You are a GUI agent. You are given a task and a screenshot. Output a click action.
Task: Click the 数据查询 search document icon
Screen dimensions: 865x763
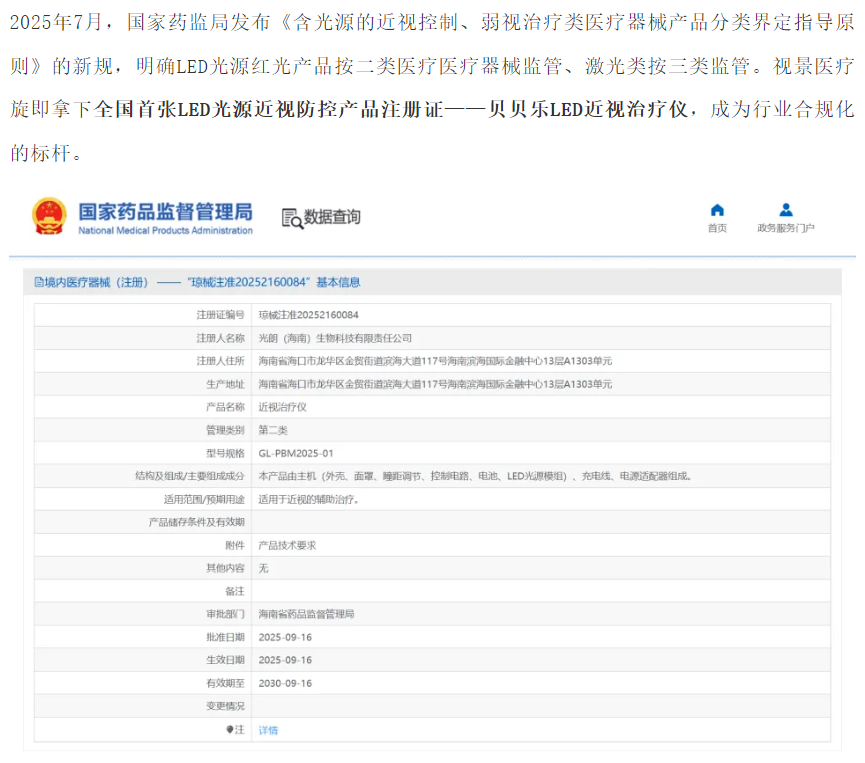point(291,218)
